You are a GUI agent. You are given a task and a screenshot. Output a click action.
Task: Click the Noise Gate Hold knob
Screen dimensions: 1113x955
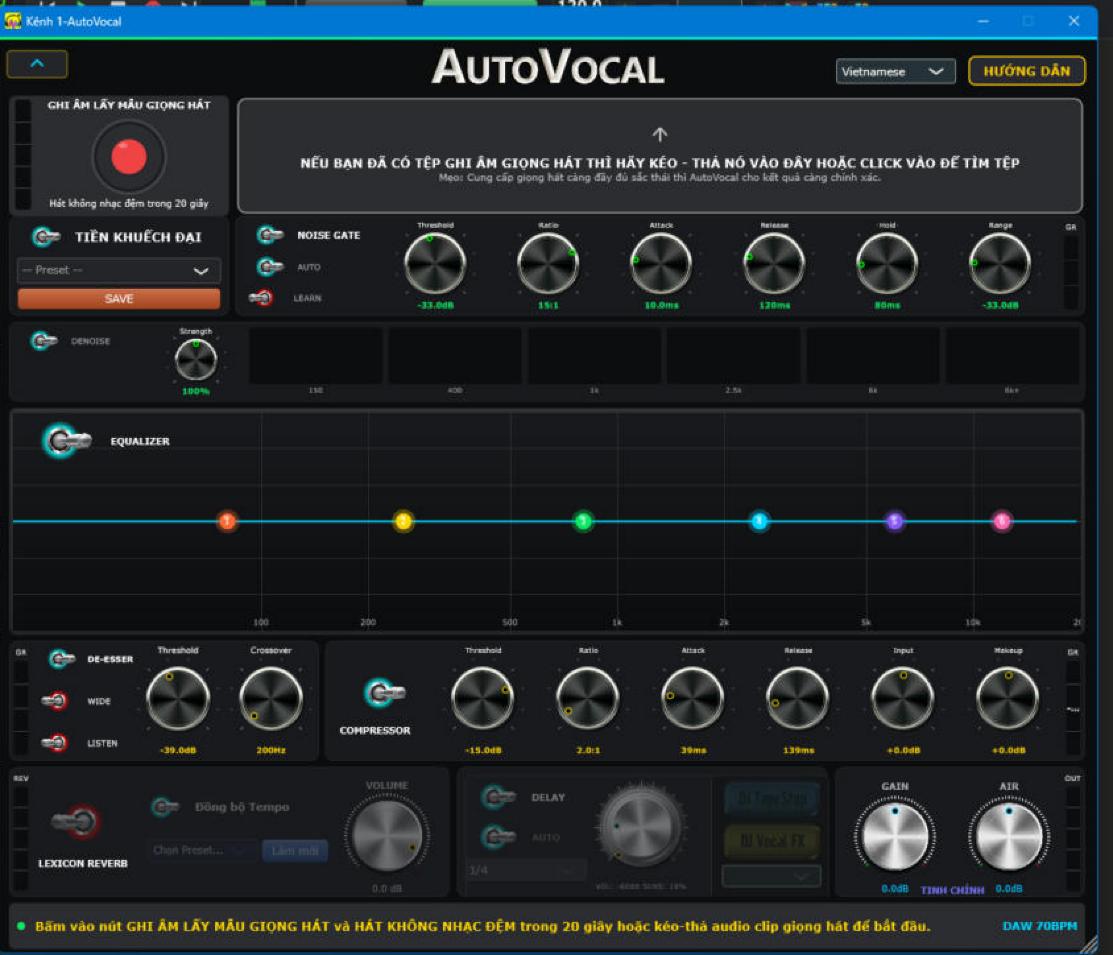coord(887,263)
